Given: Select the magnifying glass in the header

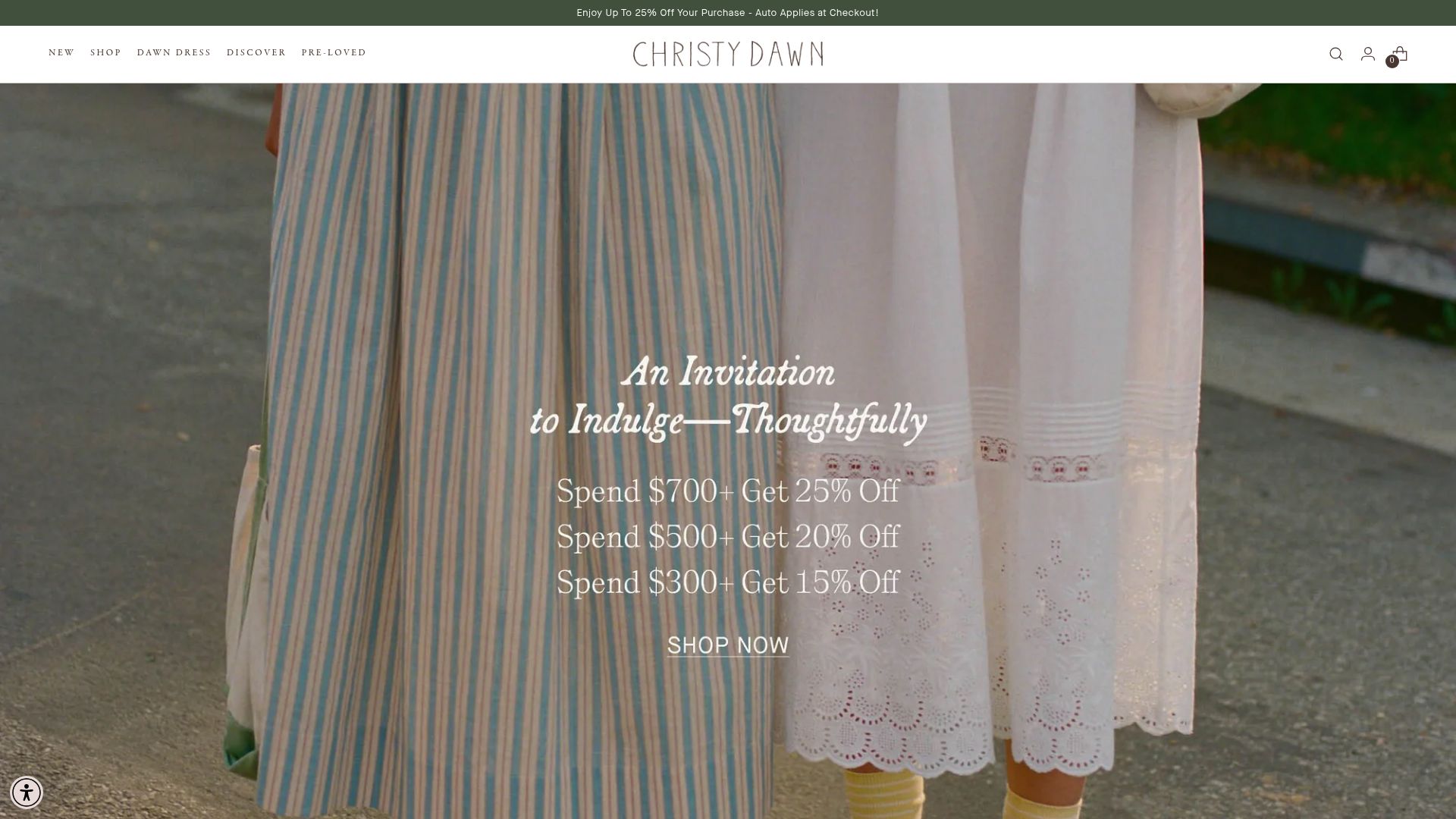Looking at the screenshot, I should pyautogui.click(x=1335, y=54).
